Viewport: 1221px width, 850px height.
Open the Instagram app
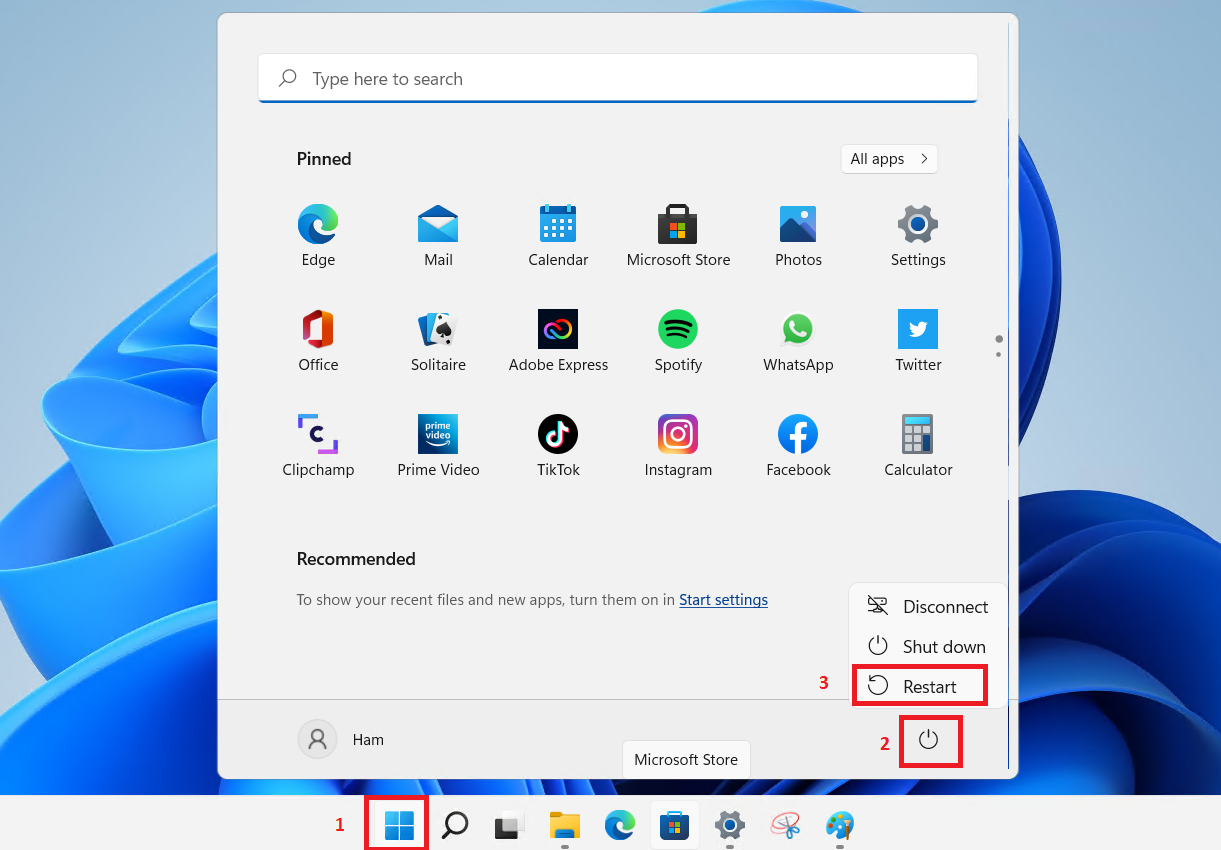(x=678, y=446)
